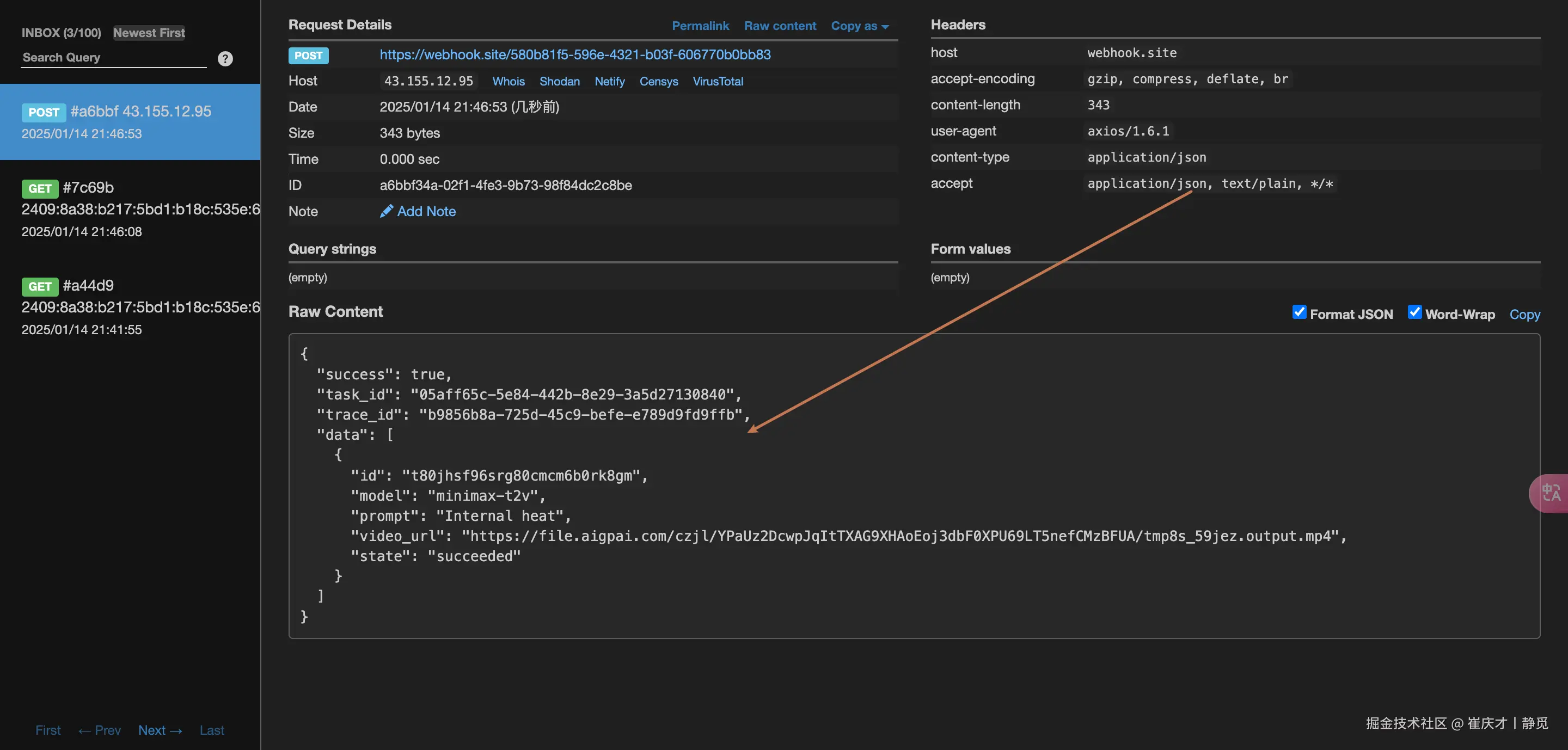Click the translate floating icon
The width and height of the screenshot is (1568, 750).
point(1551,493)
